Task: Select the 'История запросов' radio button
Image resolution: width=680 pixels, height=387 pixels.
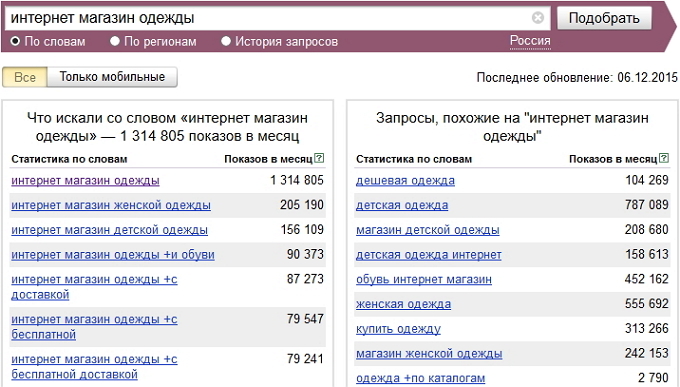Action: (226, 41)
